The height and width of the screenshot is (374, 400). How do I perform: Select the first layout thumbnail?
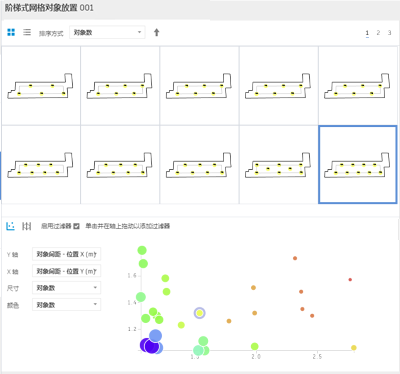tap(41, 86)
